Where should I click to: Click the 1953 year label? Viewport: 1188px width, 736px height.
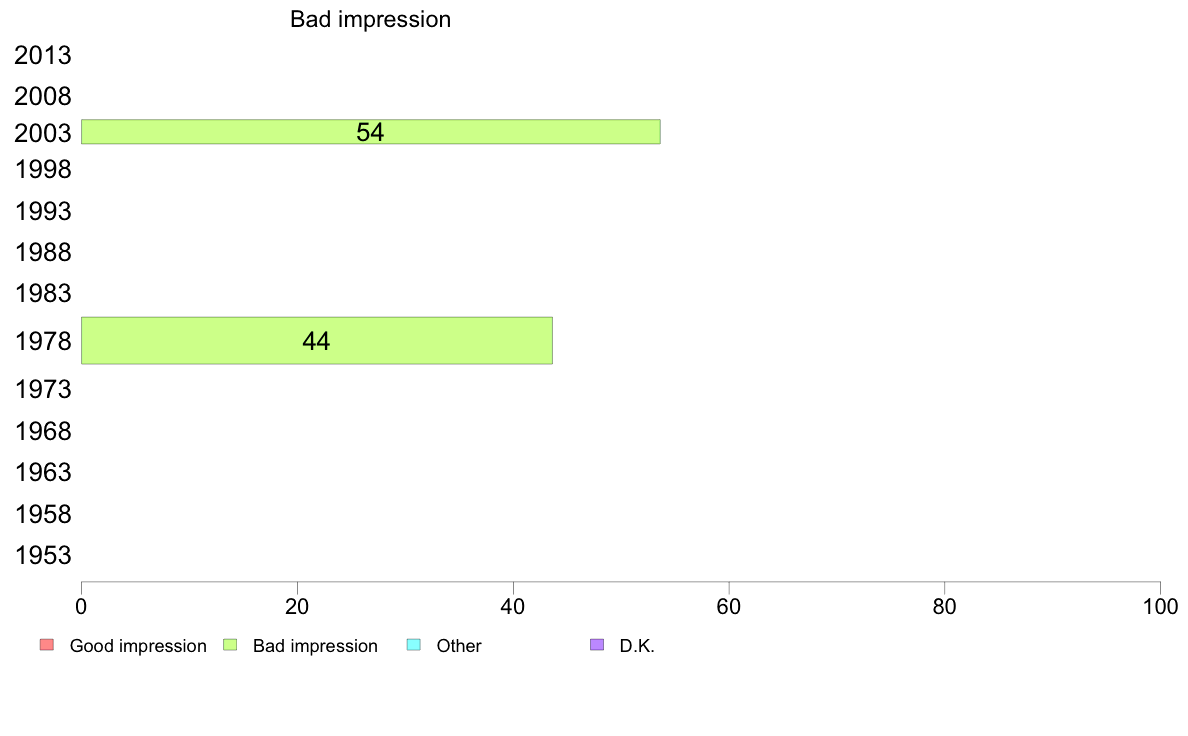coord(43,556)
